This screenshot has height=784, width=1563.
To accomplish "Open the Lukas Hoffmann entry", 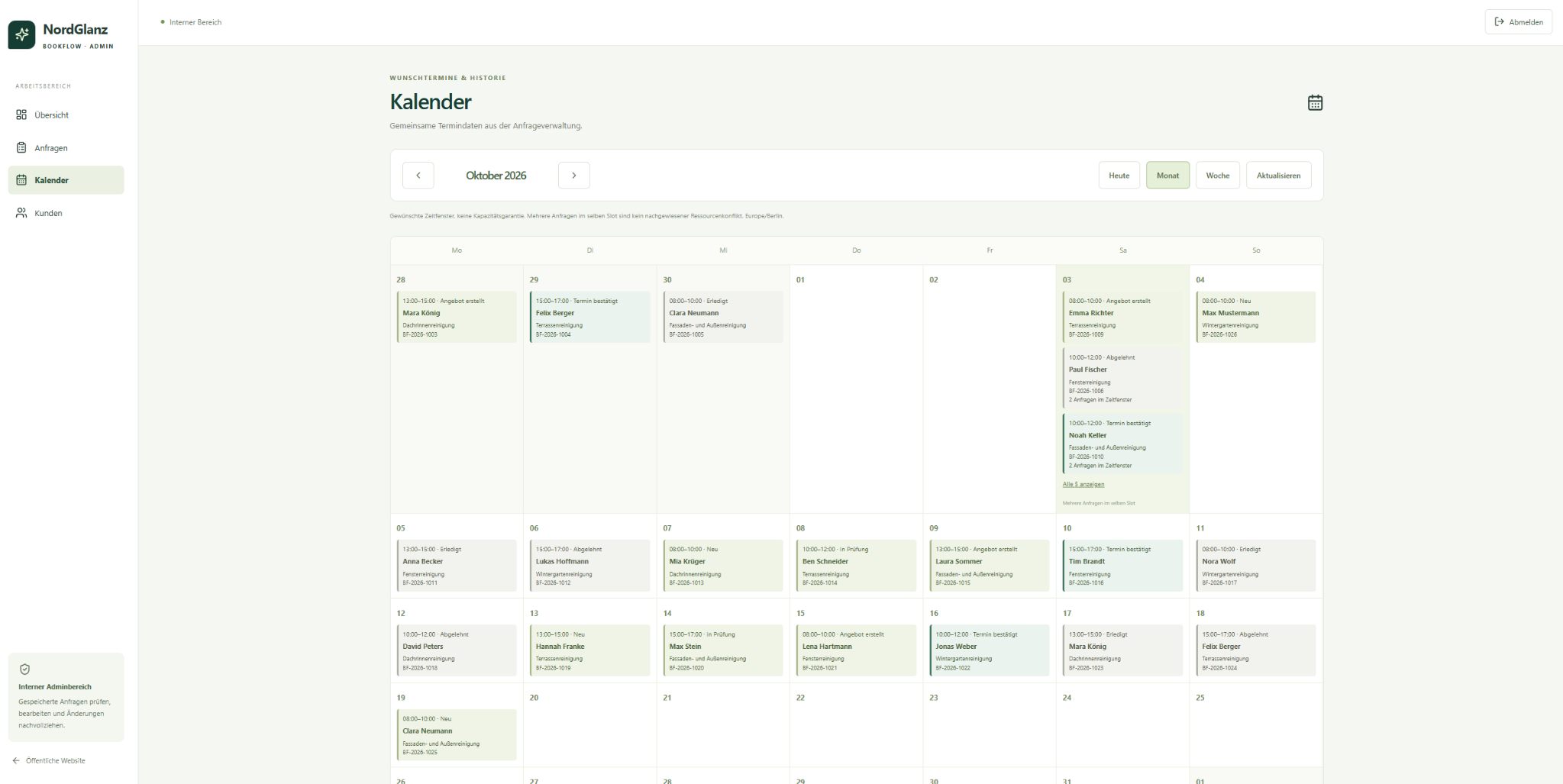I will [590, 566].
